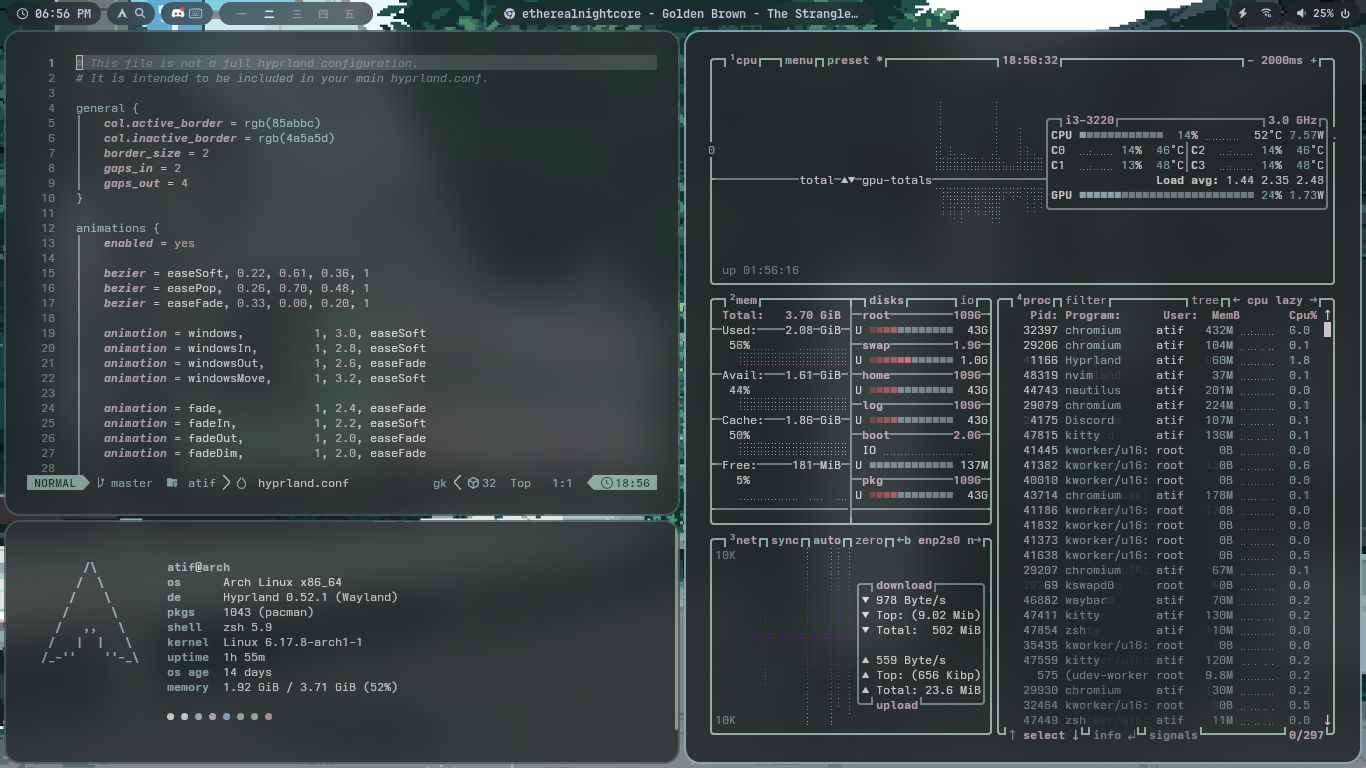Screen dimensions: 1366x768
Task: Decrease update interval with minus beside 2000ms
Action: coord(1250,60)
